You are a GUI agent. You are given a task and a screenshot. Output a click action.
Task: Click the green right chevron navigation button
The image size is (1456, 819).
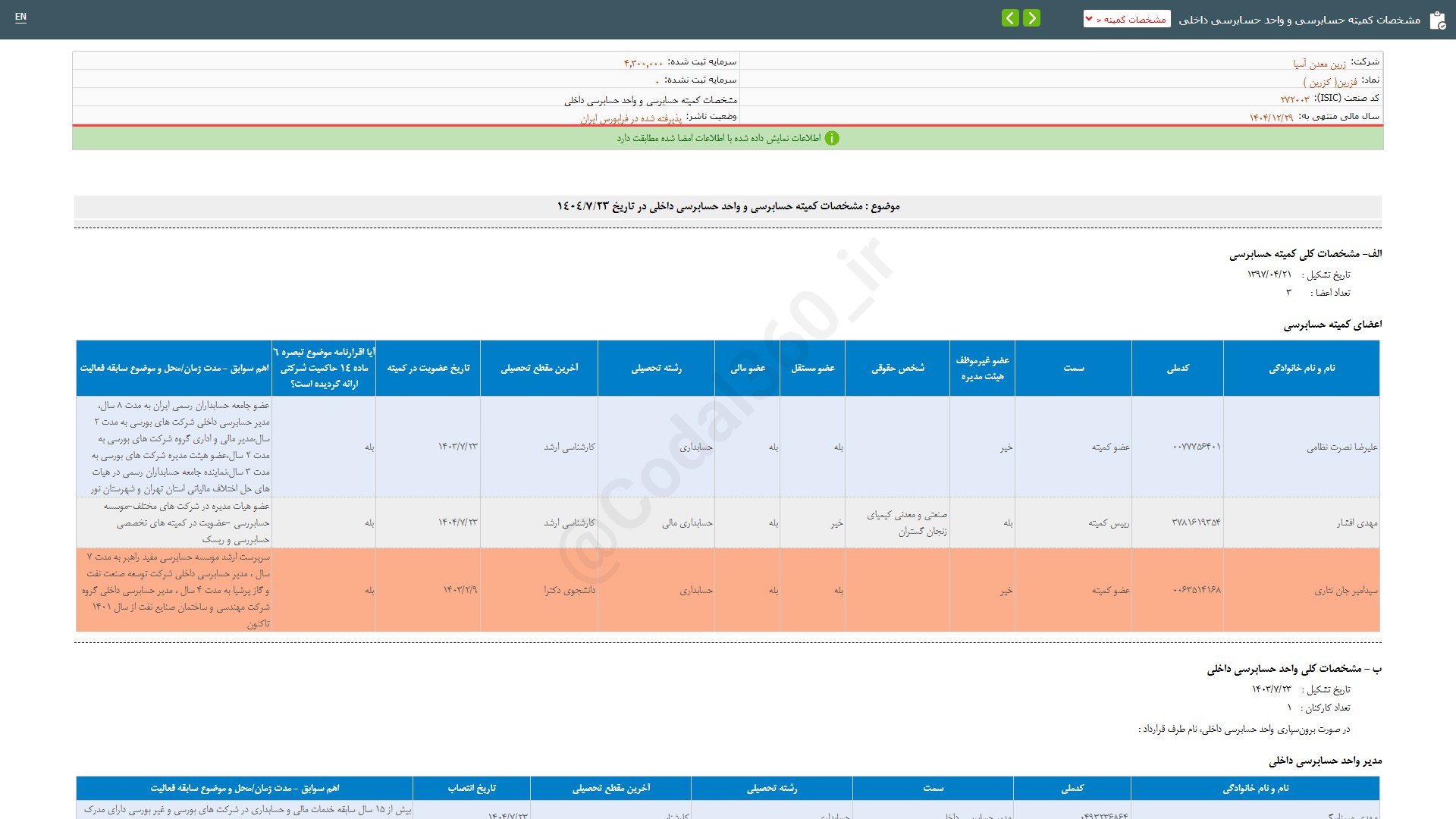(x=1031, y=18)
